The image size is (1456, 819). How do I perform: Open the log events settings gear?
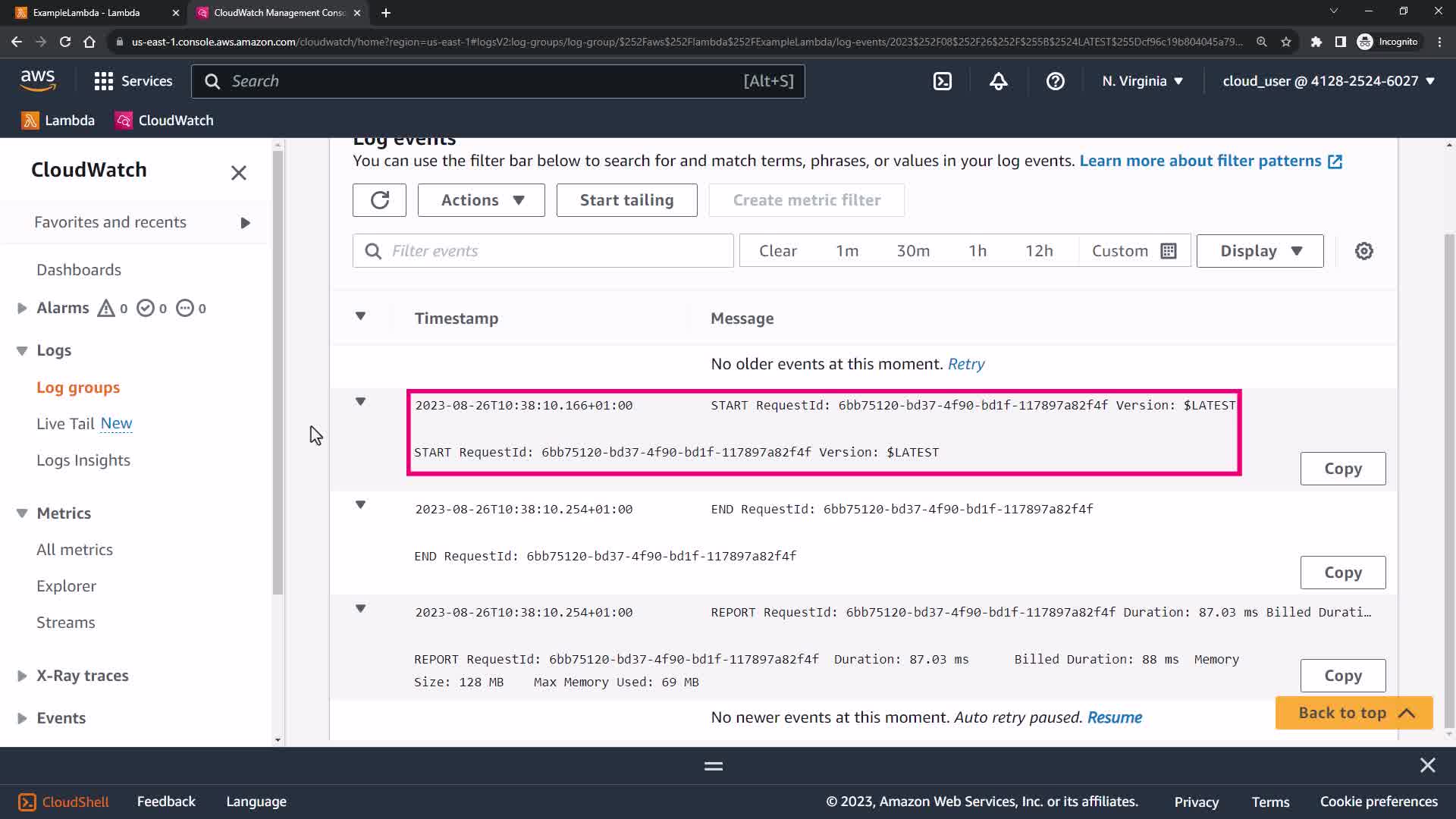click(1363, 251)
